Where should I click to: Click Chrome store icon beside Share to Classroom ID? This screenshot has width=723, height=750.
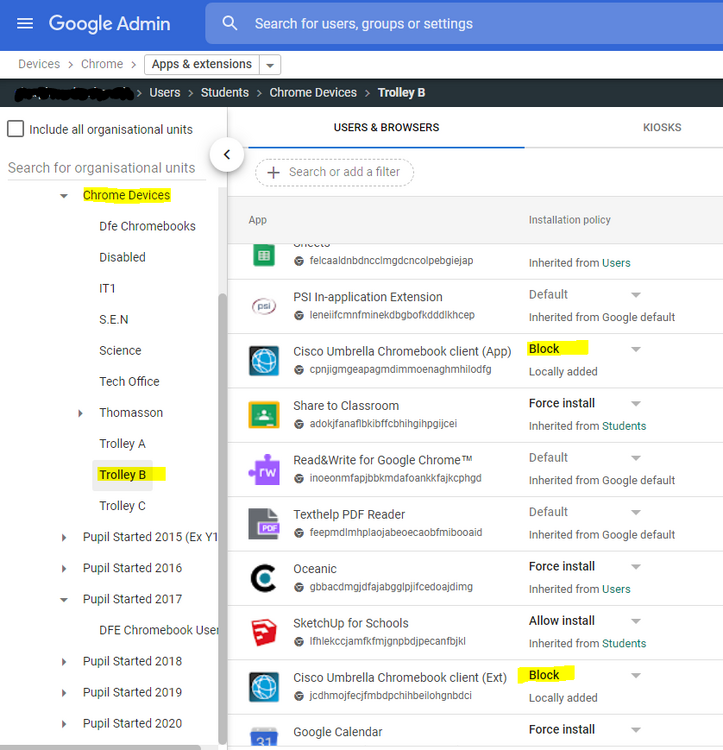point(299,424)
